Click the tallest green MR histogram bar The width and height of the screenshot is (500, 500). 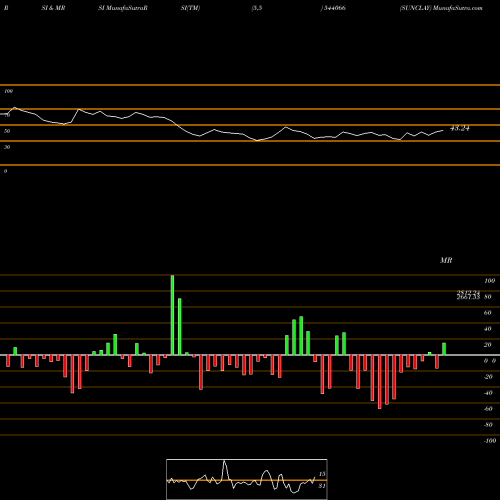[172, 315]
